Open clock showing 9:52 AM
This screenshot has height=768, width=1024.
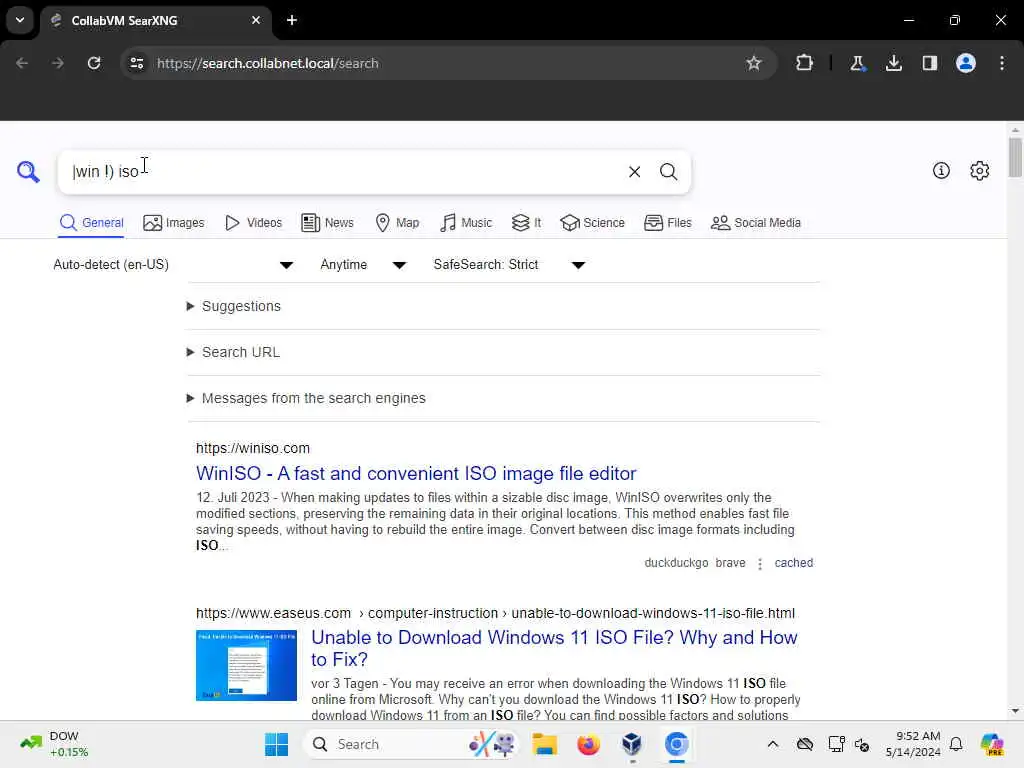click(913, 744)
